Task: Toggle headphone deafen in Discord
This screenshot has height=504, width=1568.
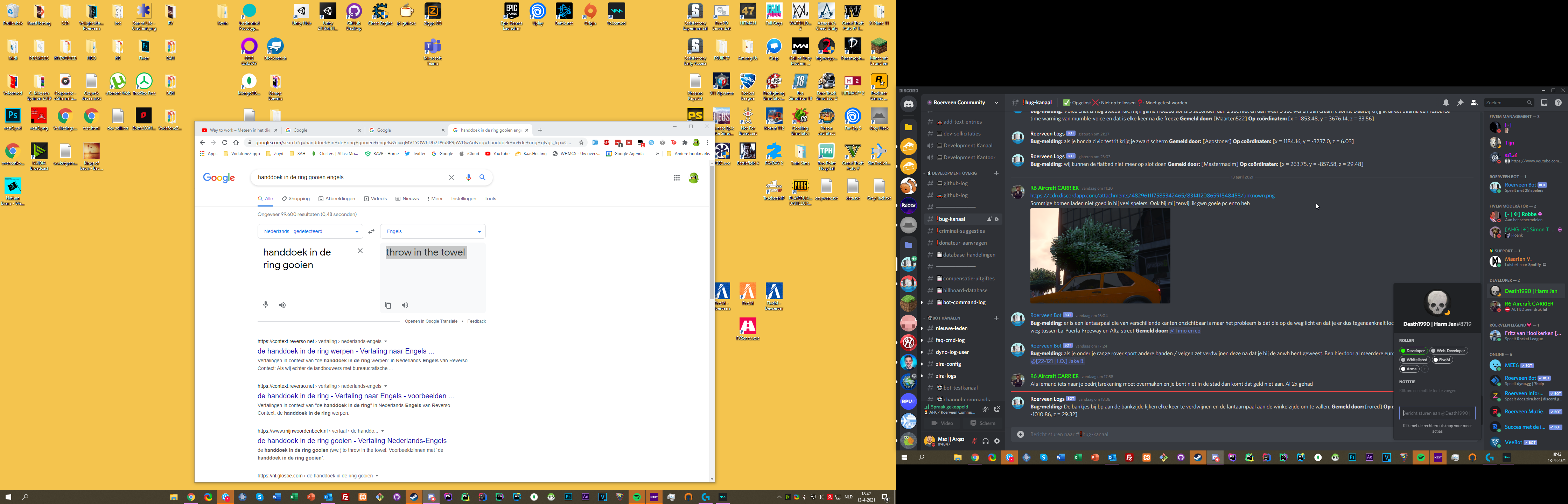Action: point(986,441)
